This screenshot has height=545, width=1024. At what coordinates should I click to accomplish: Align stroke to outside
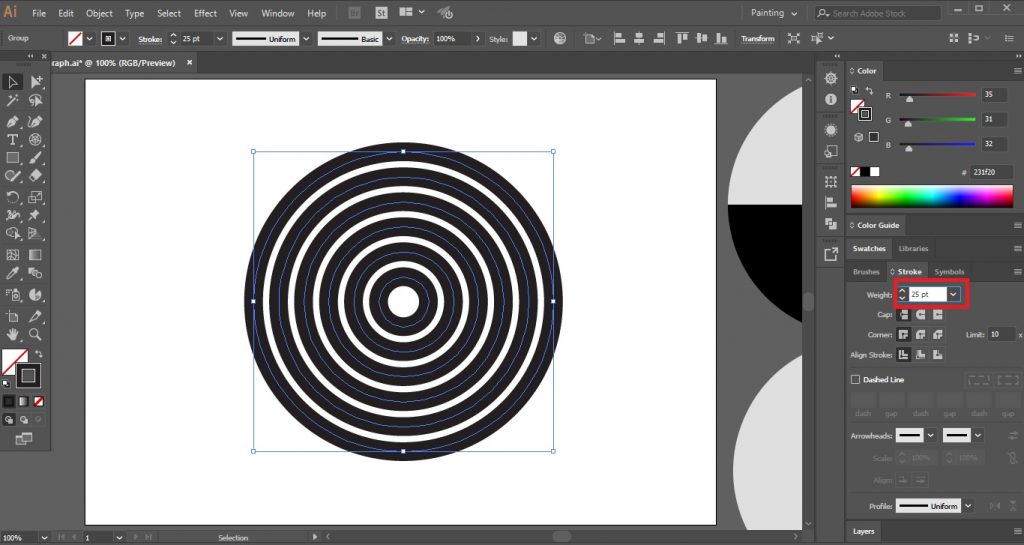click(x=938, y=355)
